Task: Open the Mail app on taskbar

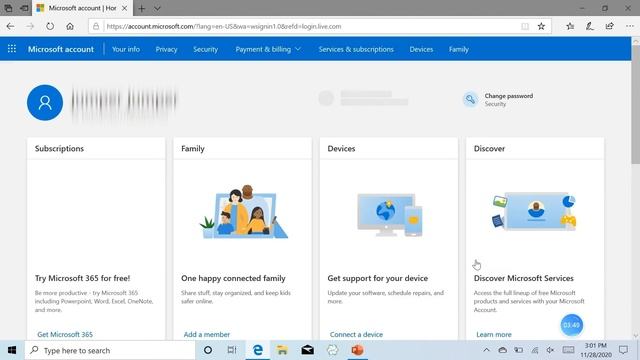Action: coord(307,350)
